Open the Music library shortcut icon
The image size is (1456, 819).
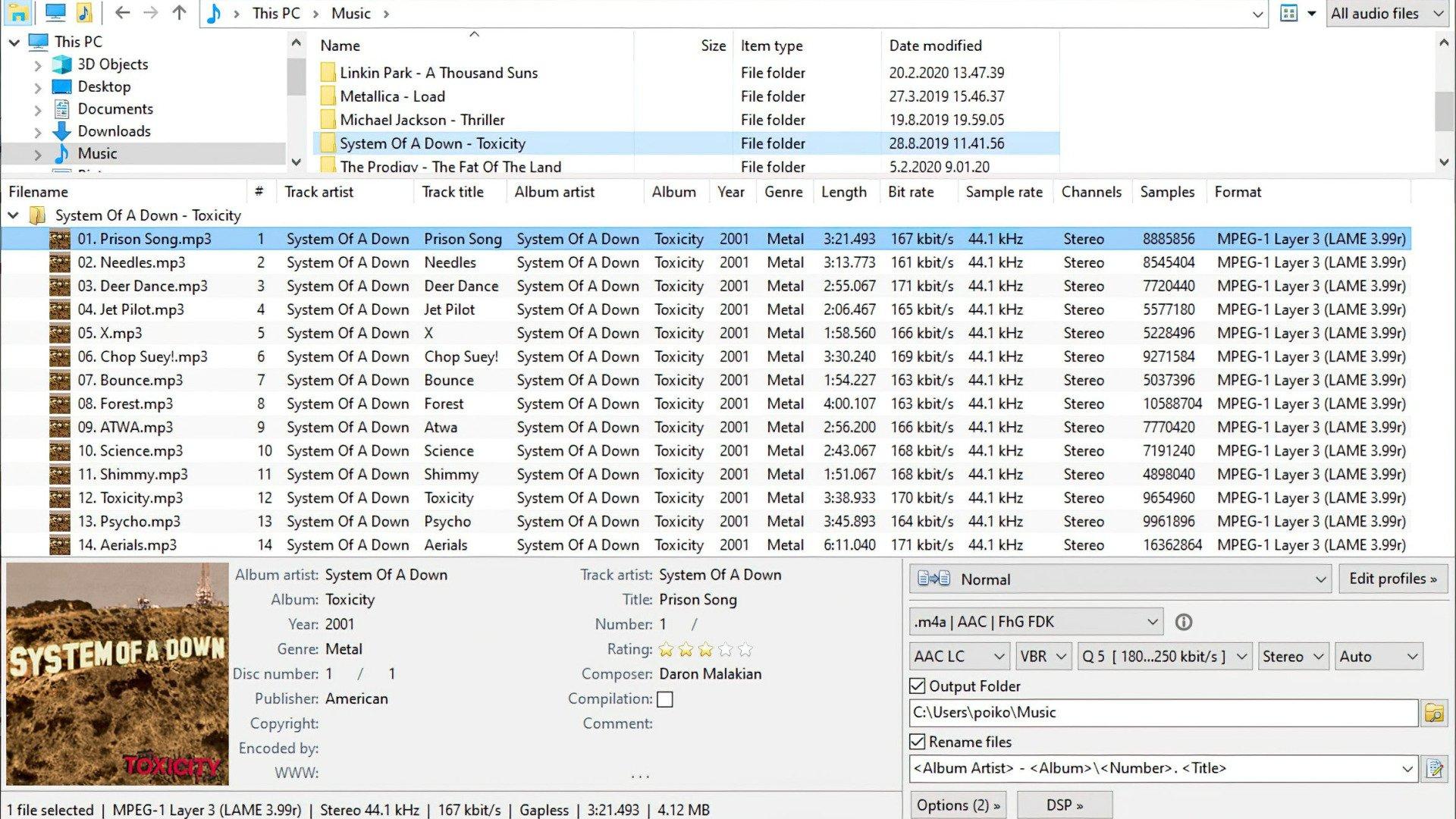pos(84,13)
